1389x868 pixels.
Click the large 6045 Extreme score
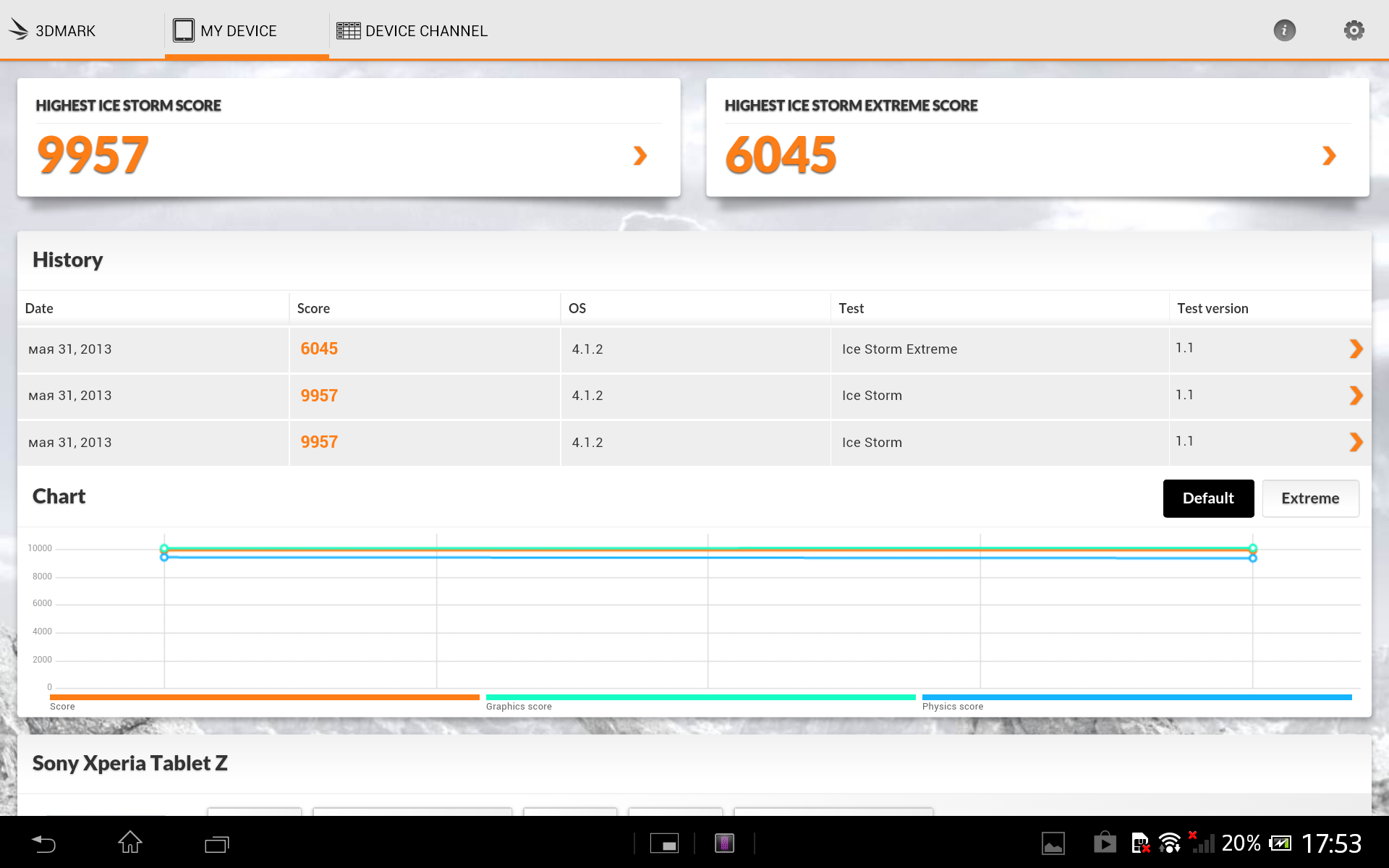click(781, 156)
